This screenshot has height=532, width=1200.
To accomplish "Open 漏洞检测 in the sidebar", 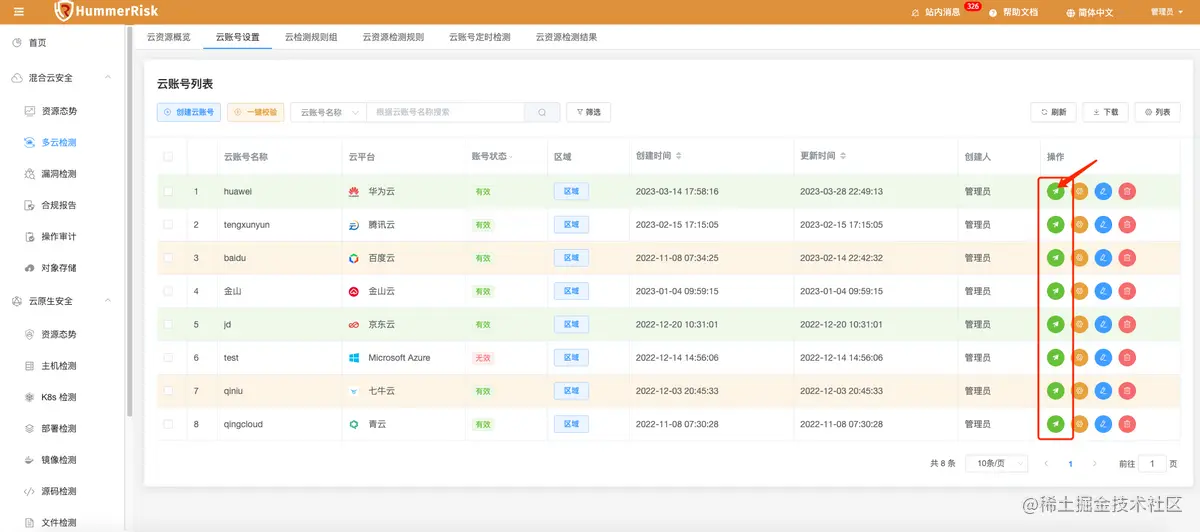I will pyautogui.click(x=59, y=174).
